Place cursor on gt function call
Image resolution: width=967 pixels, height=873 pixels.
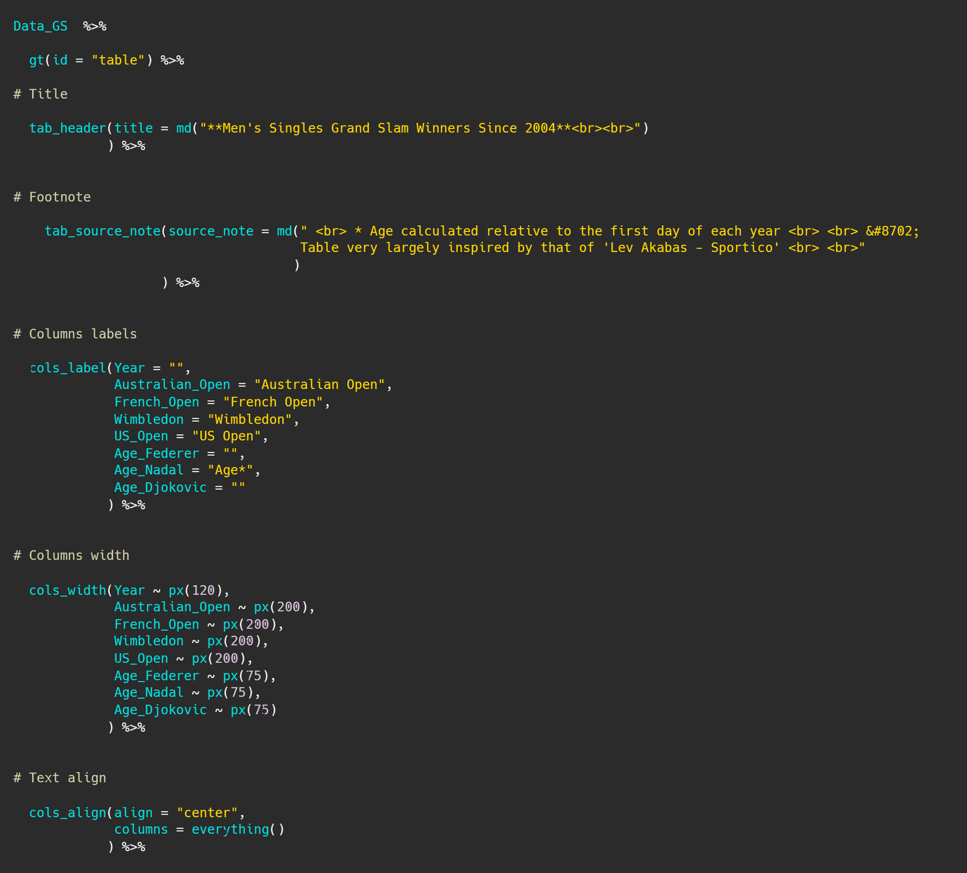(x=36, y=60)
